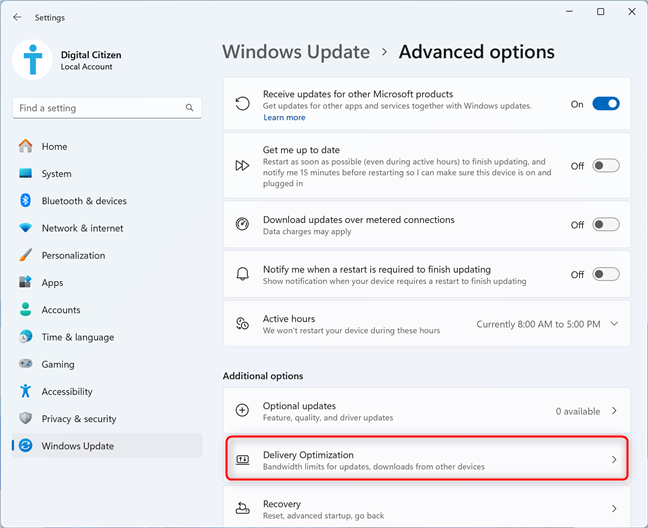The image size is (648, 528).
Task: Click the 'Additional options' heading
Action: point(263,376)
